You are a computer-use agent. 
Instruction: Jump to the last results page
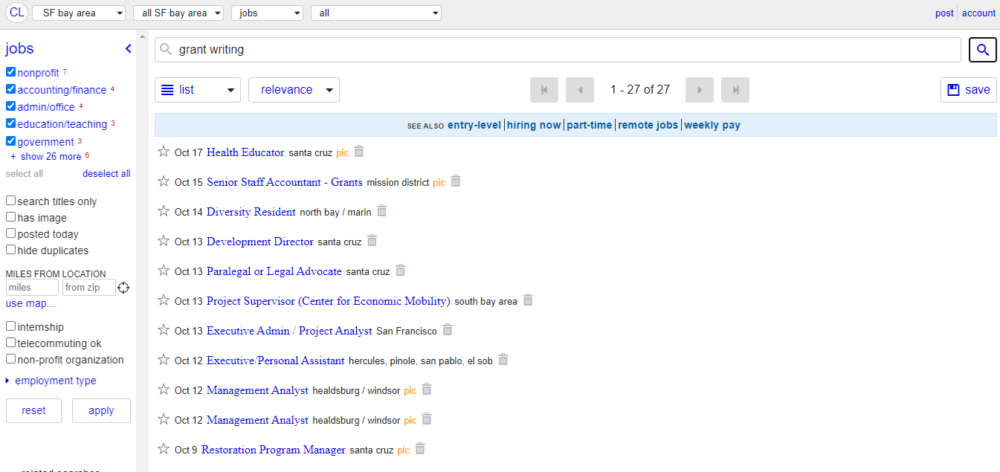point(735,90)
